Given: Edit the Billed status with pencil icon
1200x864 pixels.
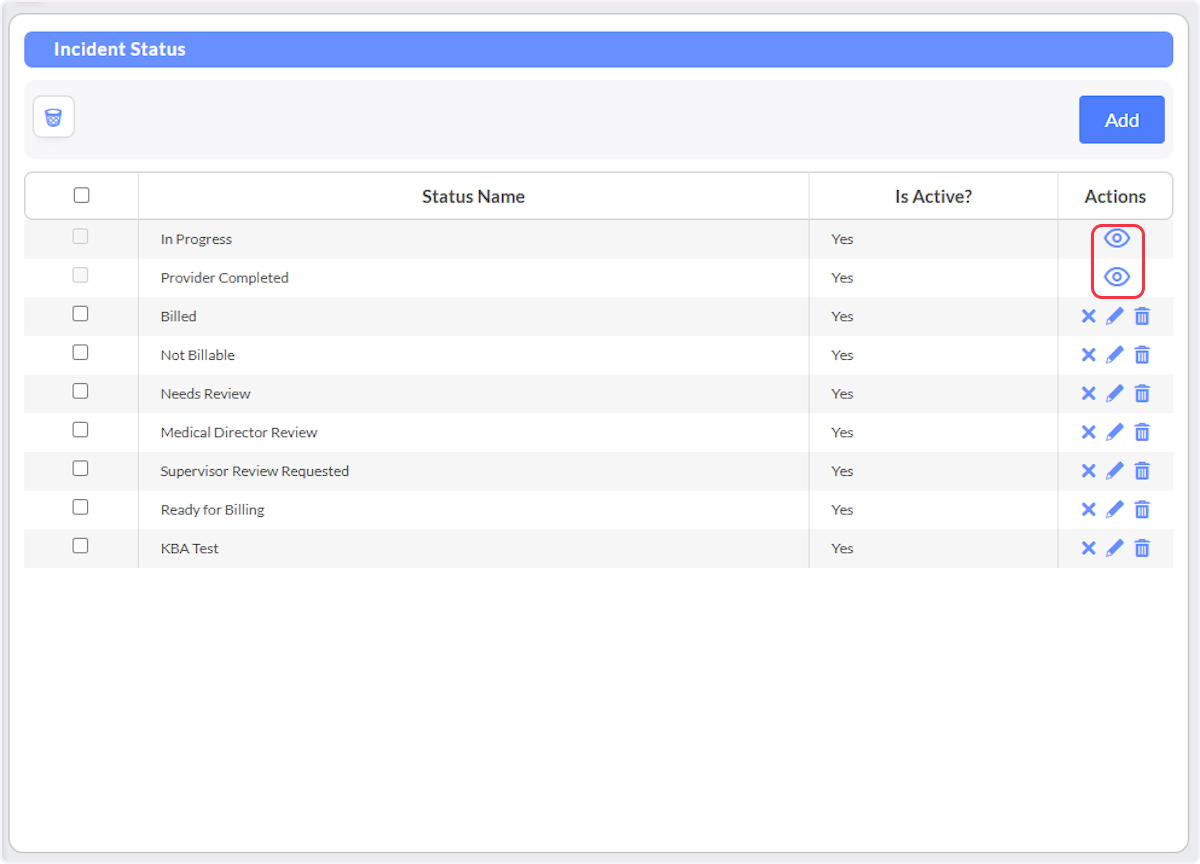Looking at the screenshot, I should point(1115,316).
